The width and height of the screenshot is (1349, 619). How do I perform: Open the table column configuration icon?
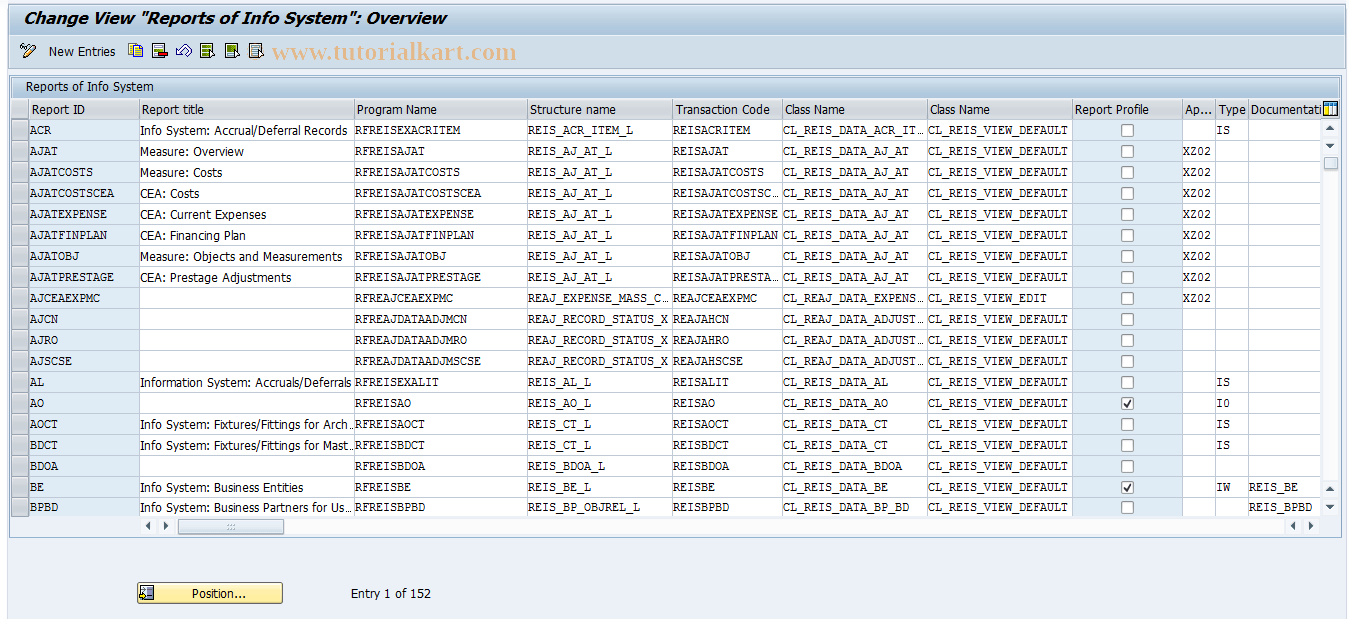1330,108
